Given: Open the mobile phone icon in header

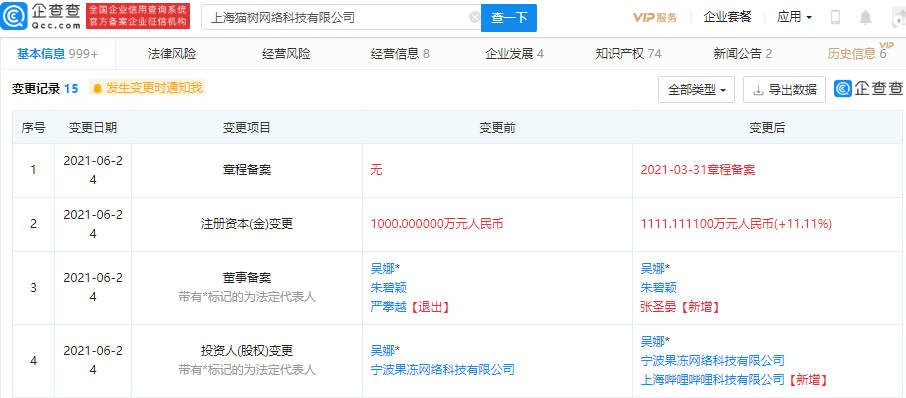Looking at the screenshot, I should coord(835,17).
